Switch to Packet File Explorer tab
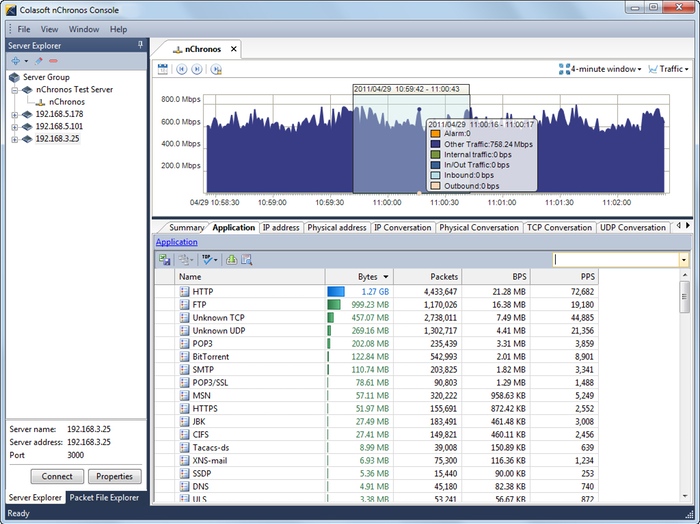The width and height of the screenshot is (700, 524). click(104, 497)
